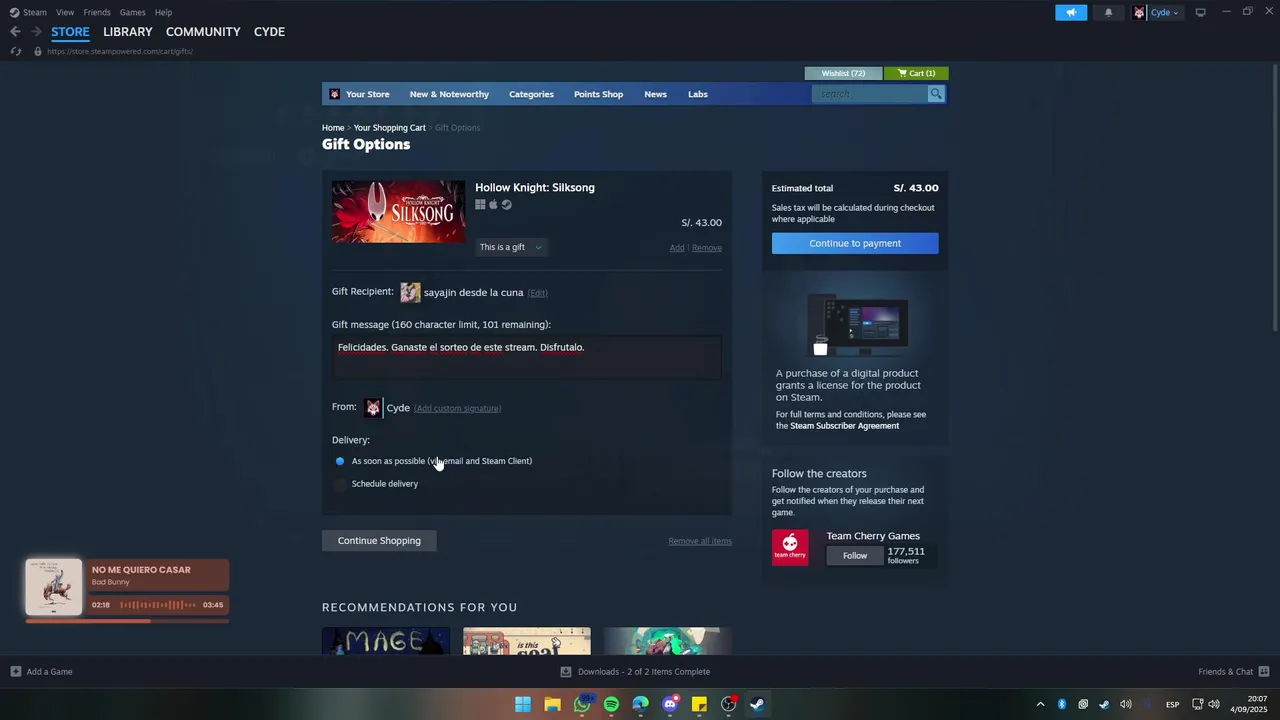
Task: Click the Steam icon in the taskbar
Action: (758, 704)
